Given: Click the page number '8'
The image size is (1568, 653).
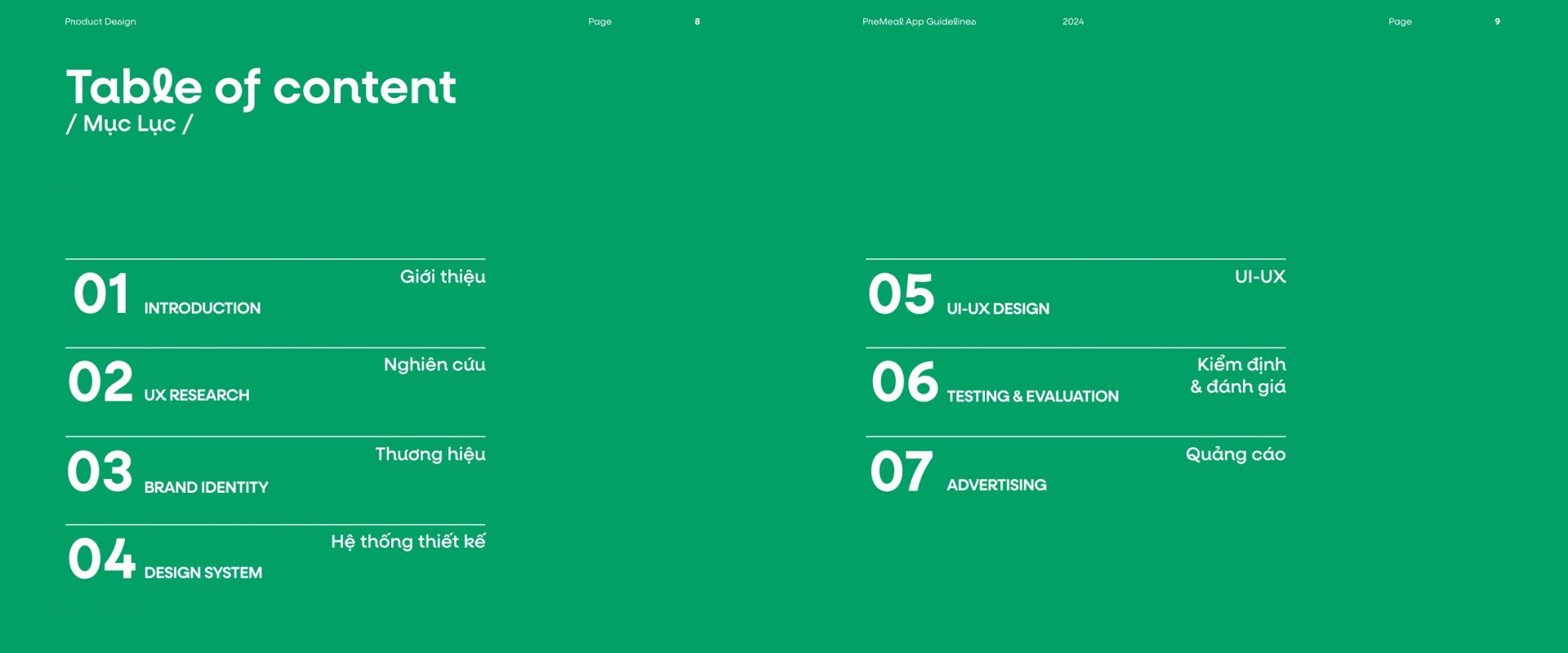Looking at the screenshot, I should coord(697,21).
